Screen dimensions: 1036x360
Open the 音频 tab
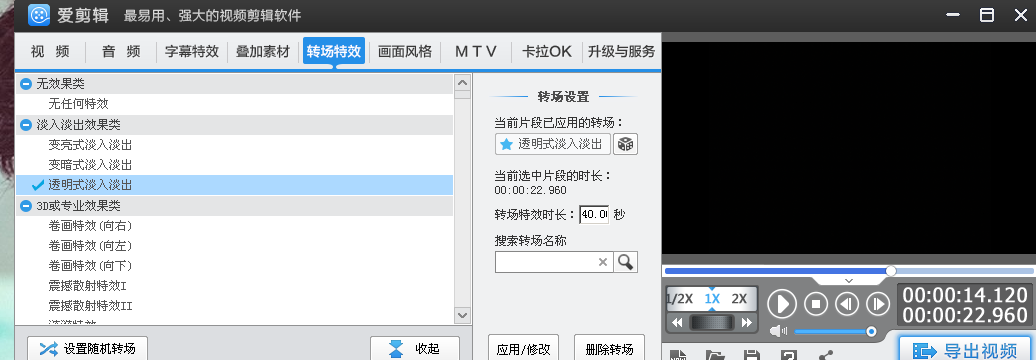[122, 52]
